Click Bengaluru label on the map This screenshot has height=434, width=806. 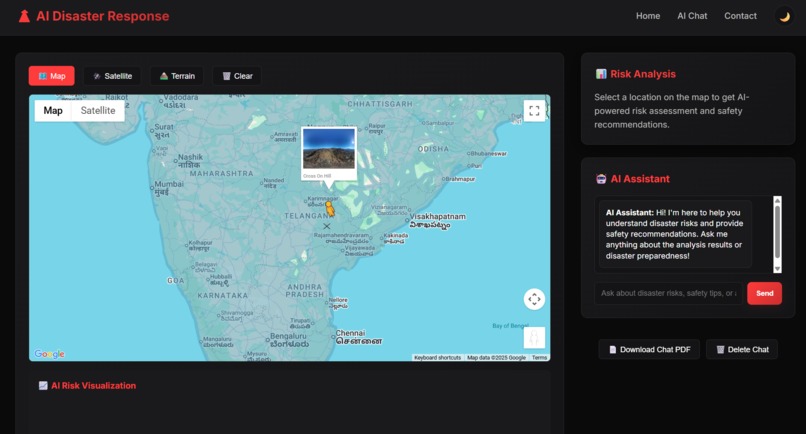point(289,340)
